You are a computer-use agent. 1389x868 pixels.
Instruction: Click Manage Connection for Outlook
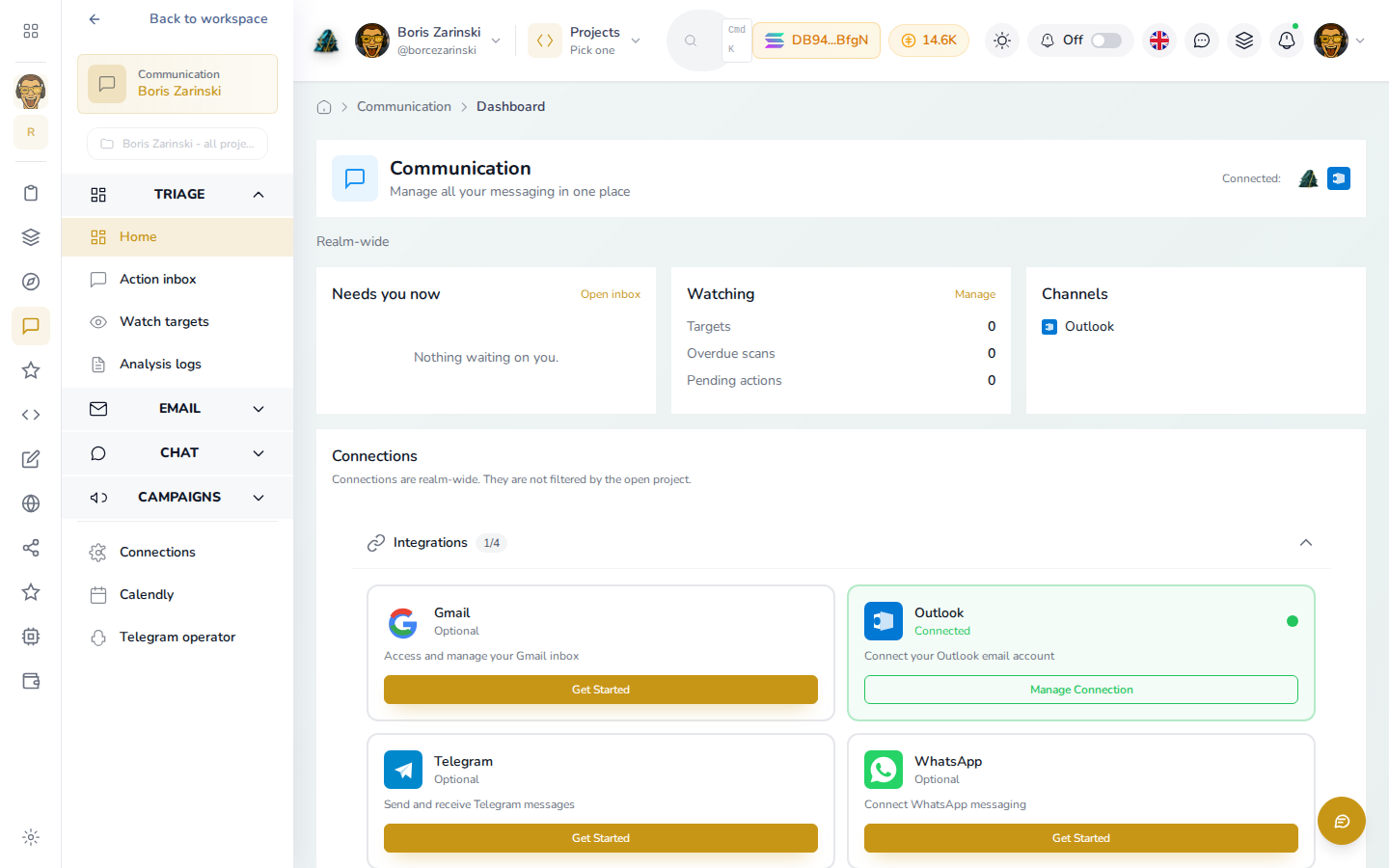[1081, 690]
